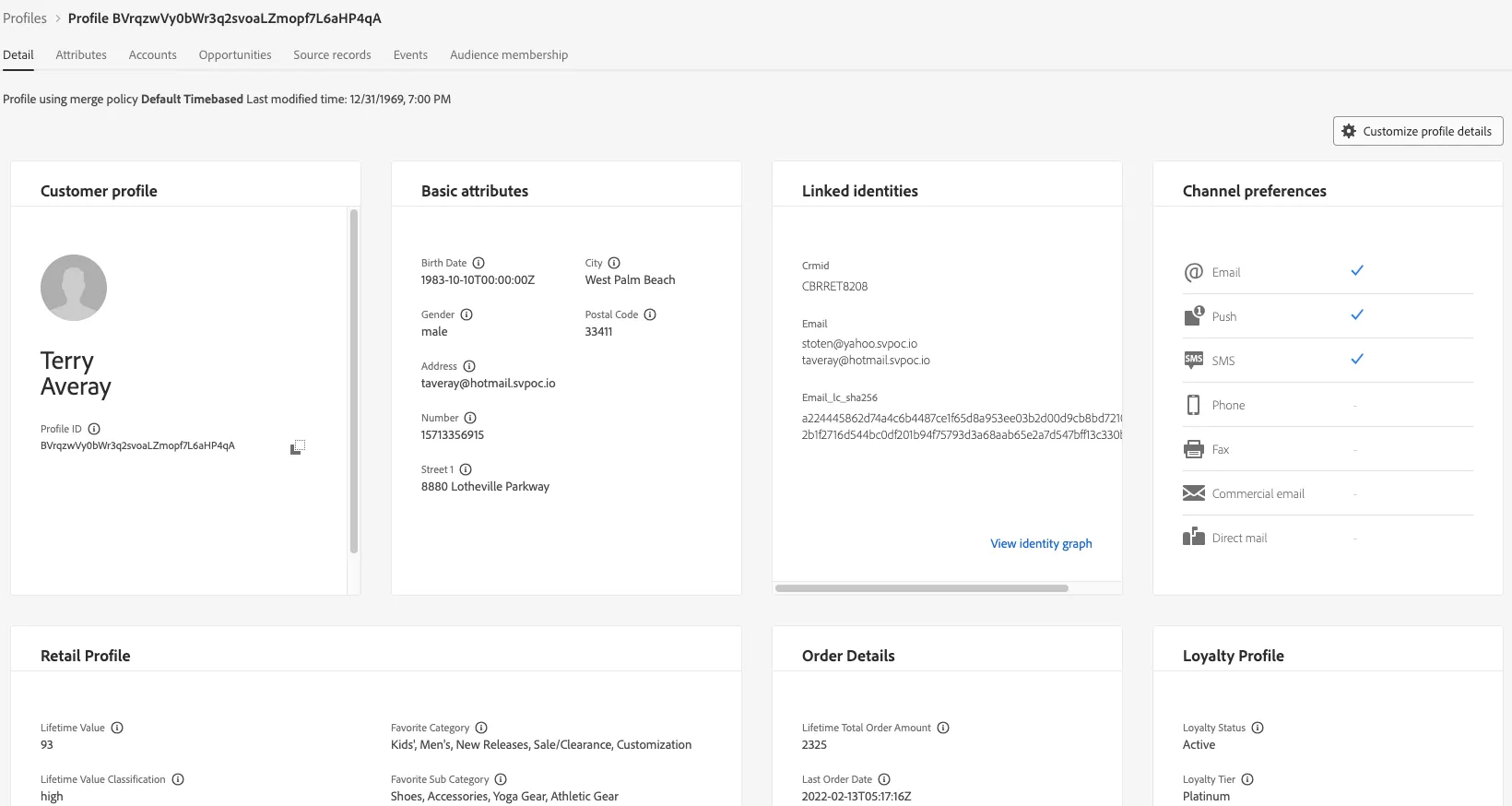Open the Accounts tab

[152, 54]
